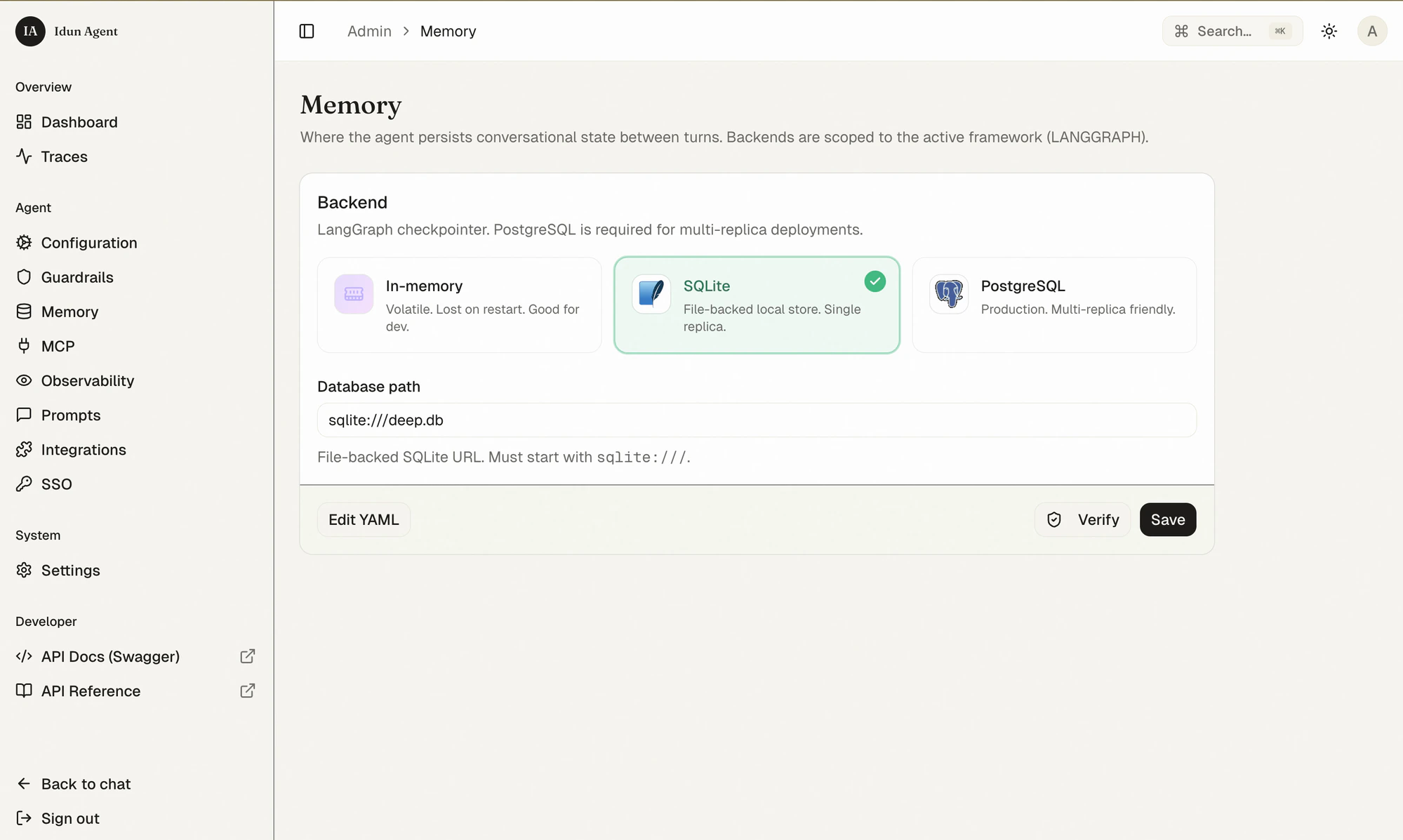Open the user avatar A menu
Viewport: 1403px width, 840px height.
1372,31
